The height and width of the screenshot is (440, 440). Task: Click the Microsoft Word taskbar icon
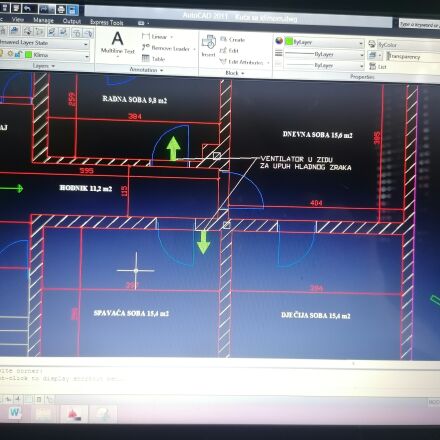pos(14,412)
